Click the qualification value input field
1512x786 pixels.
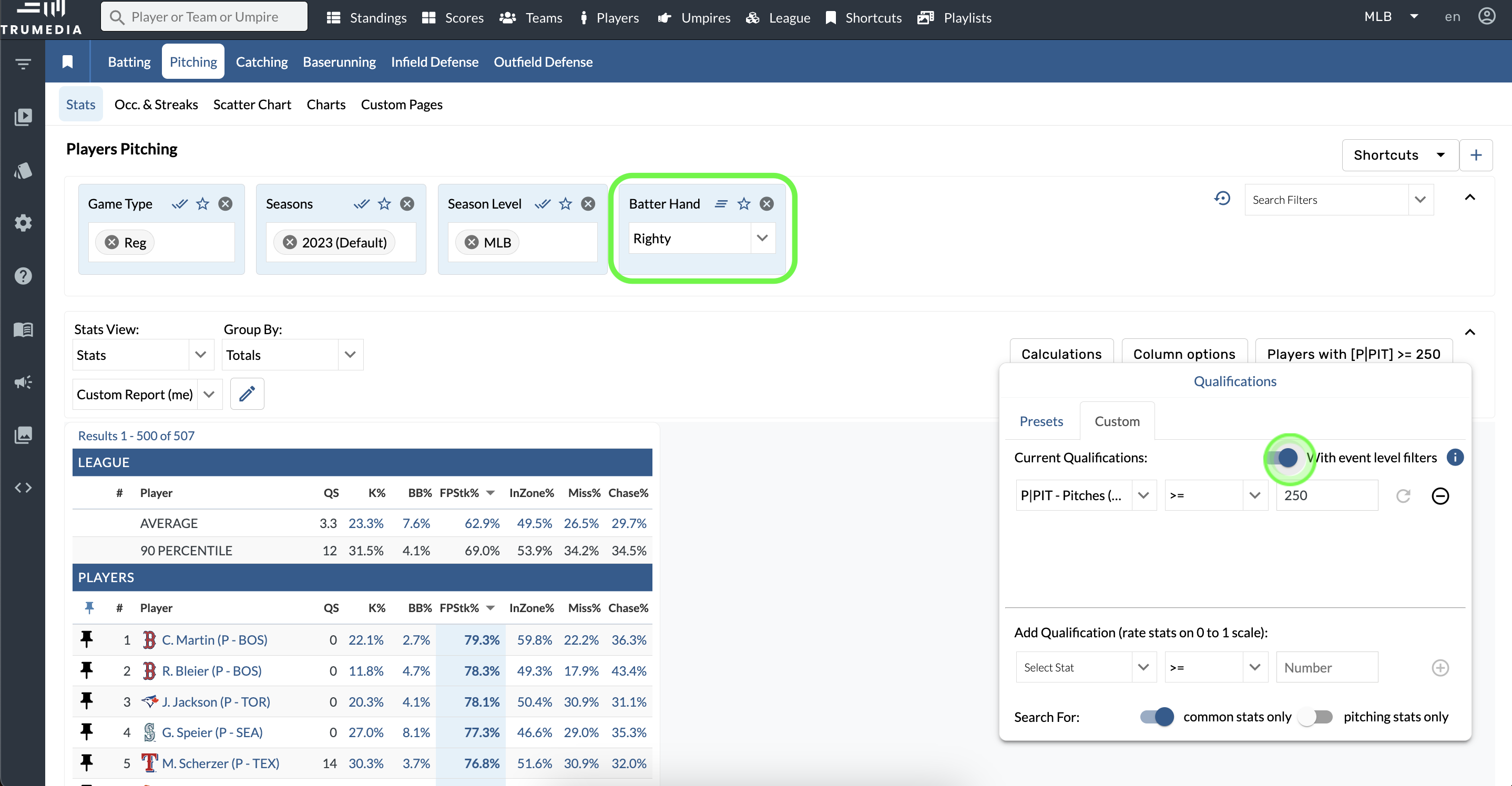click(1326, 495)
